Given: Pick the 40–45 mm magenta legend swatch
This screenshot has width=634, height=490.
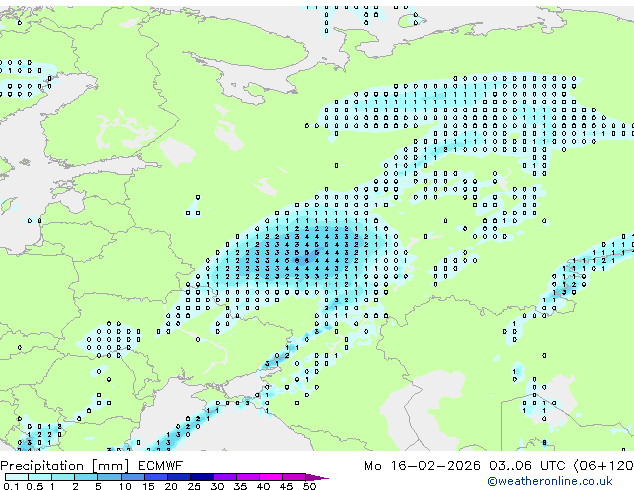Looking at the screenshot, I should coord(271,477).
